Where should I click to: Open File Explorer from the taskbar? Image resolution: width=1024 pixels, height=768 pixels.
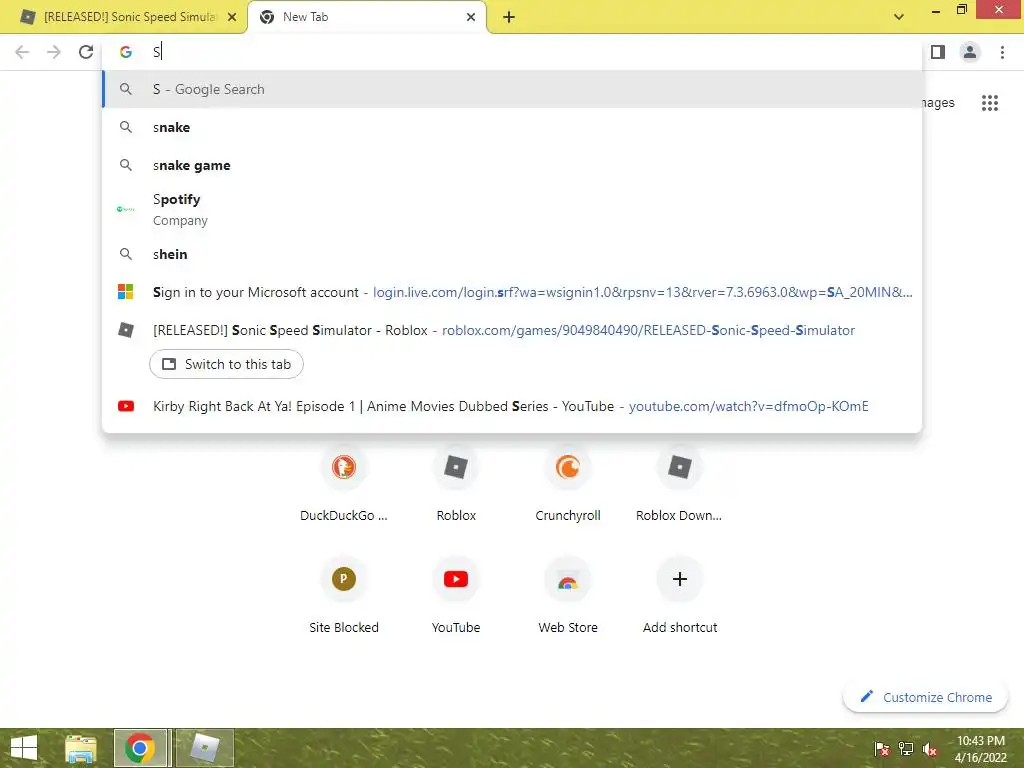click(x=81, y=748)
